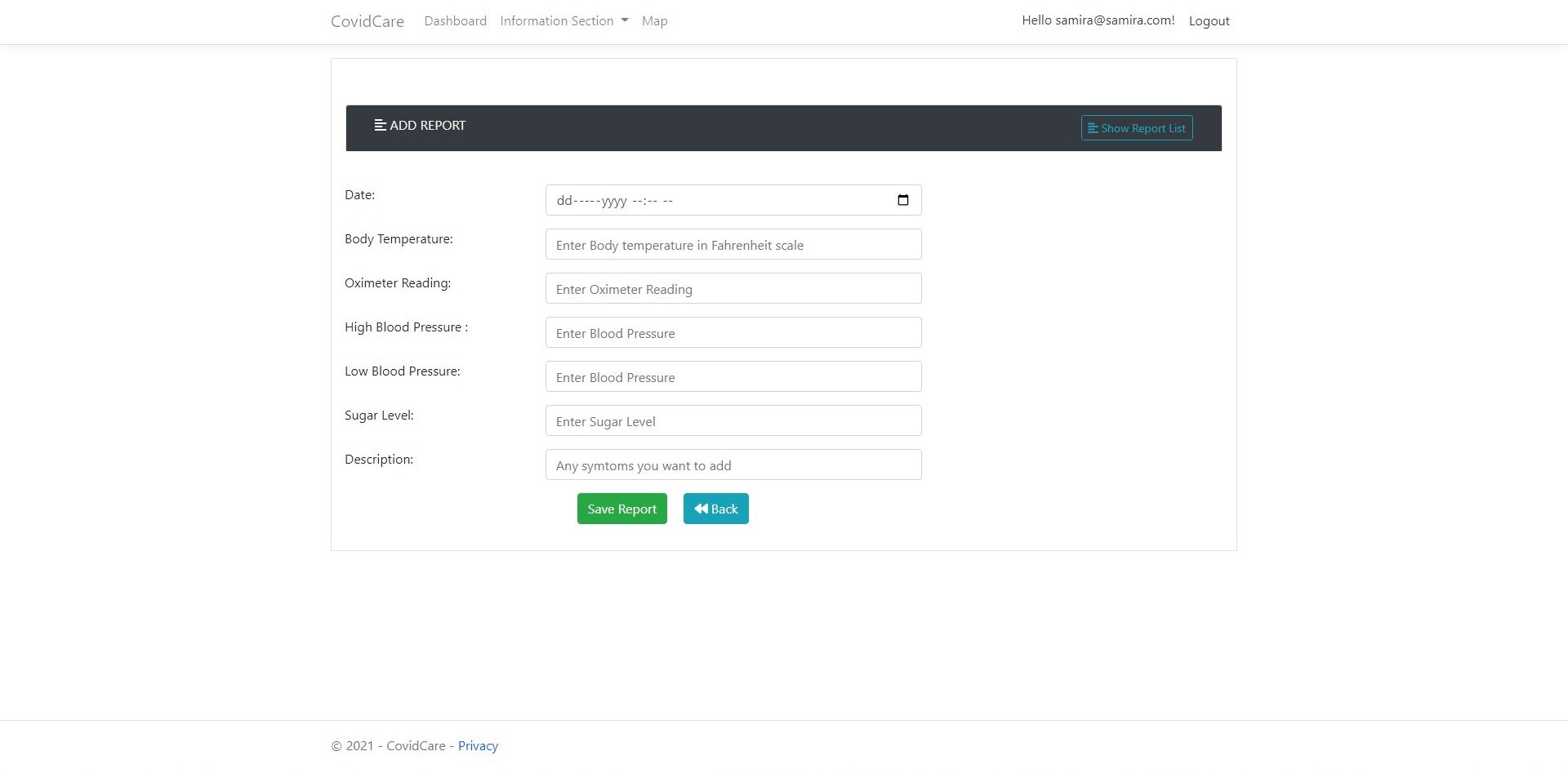Click the Low Blood Pressure field
The image size is (1568, 769).
pyautogui.click(x=733, y=376)
